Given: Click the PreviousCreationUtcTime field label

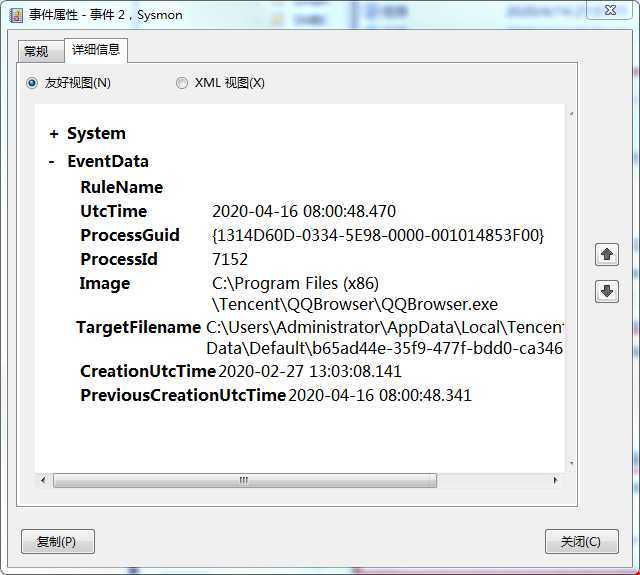Looking at the screenshot, I should pyautogui.click(x=183, y=395).
